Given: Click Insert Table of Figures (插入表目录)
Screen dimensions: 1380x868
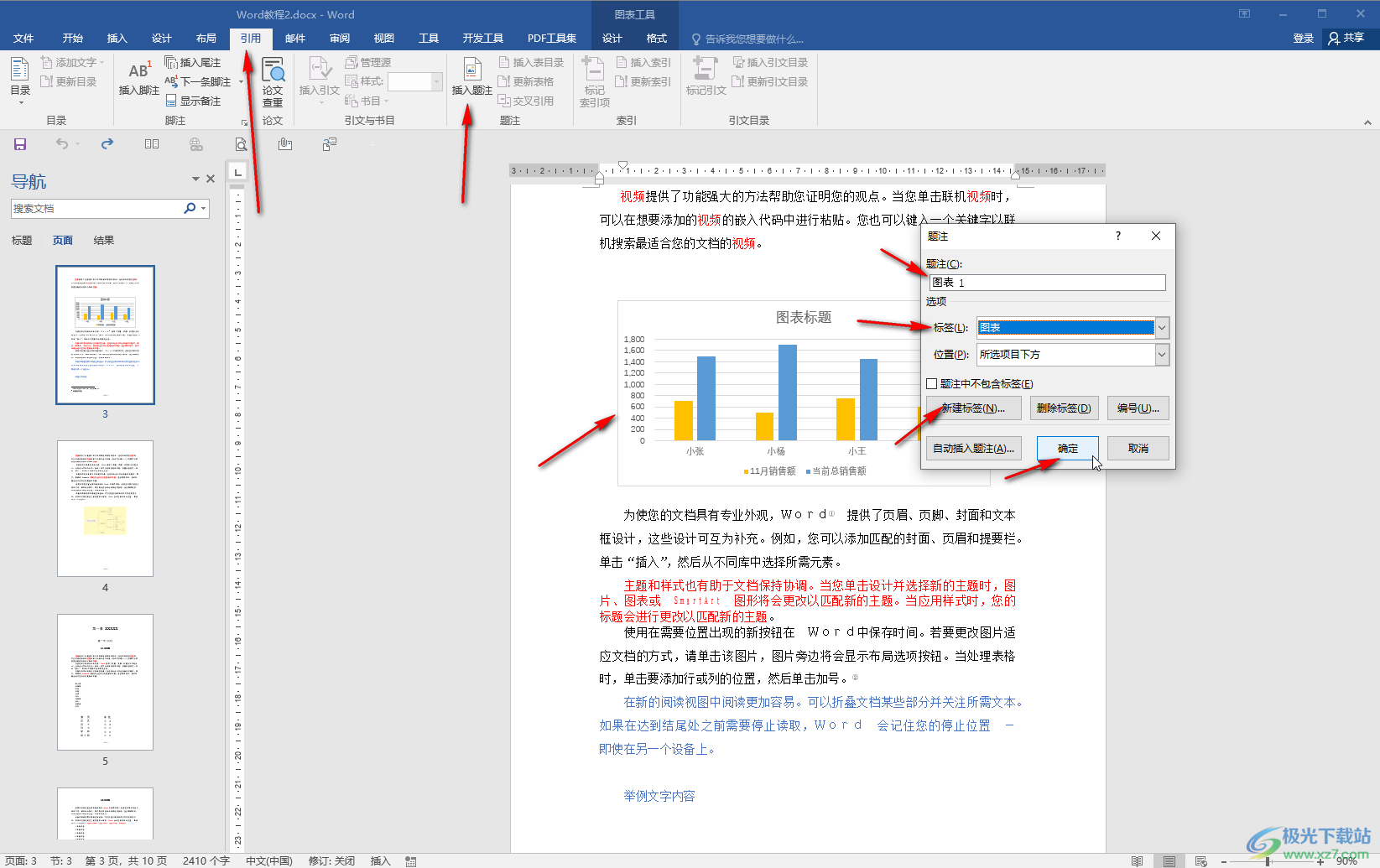Looking at the screenshot, I should tap(531, 62).
